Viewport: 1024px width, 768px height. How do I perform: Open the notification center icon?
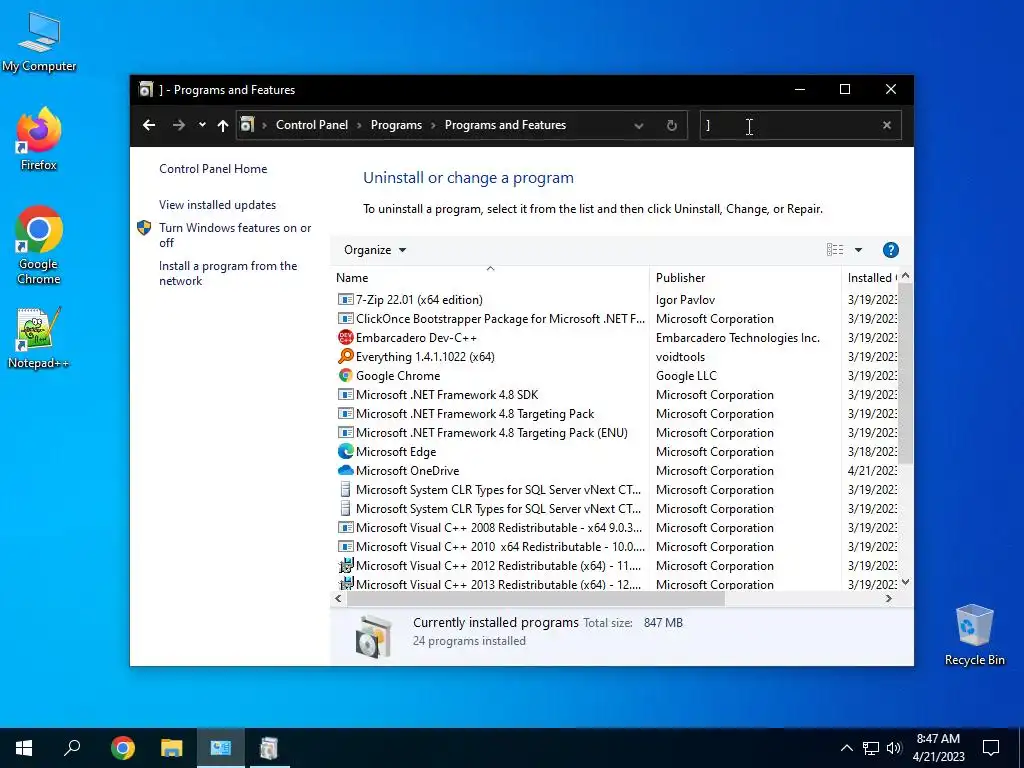991,748
